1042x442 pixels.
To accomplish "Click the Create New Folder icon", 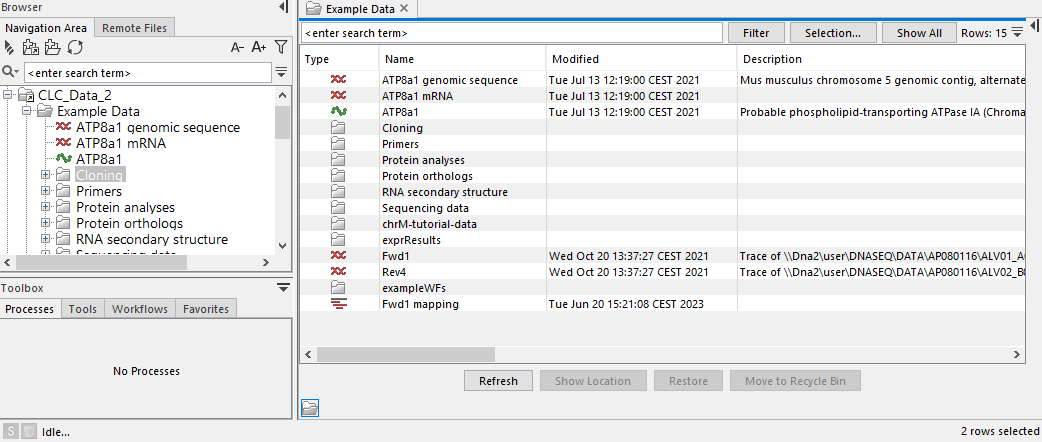I will (52, 47).
